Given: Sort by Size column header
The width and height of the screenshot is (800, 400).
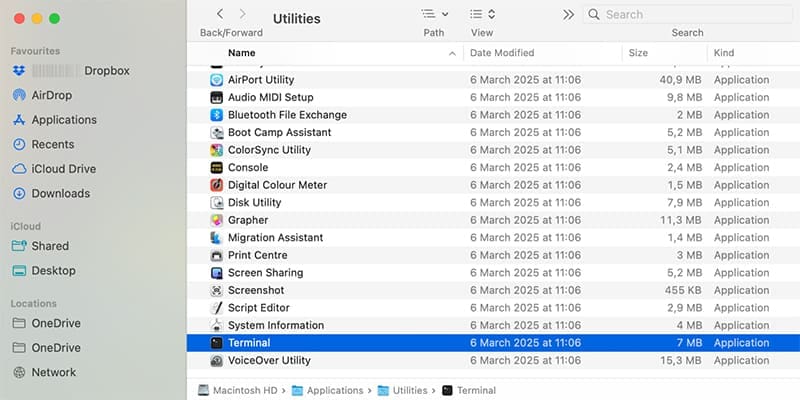Looking at the screenshot, I should coord(638,53).
